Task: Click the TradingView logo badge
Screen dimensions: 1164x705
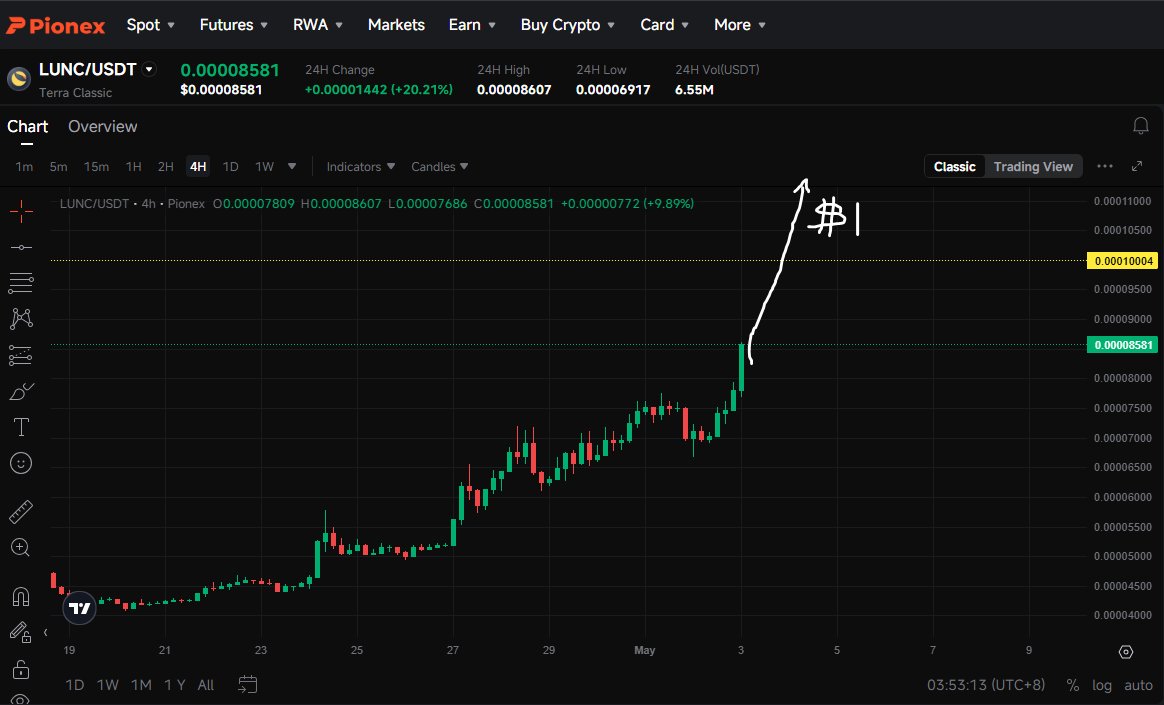Action: click(79, 609)
